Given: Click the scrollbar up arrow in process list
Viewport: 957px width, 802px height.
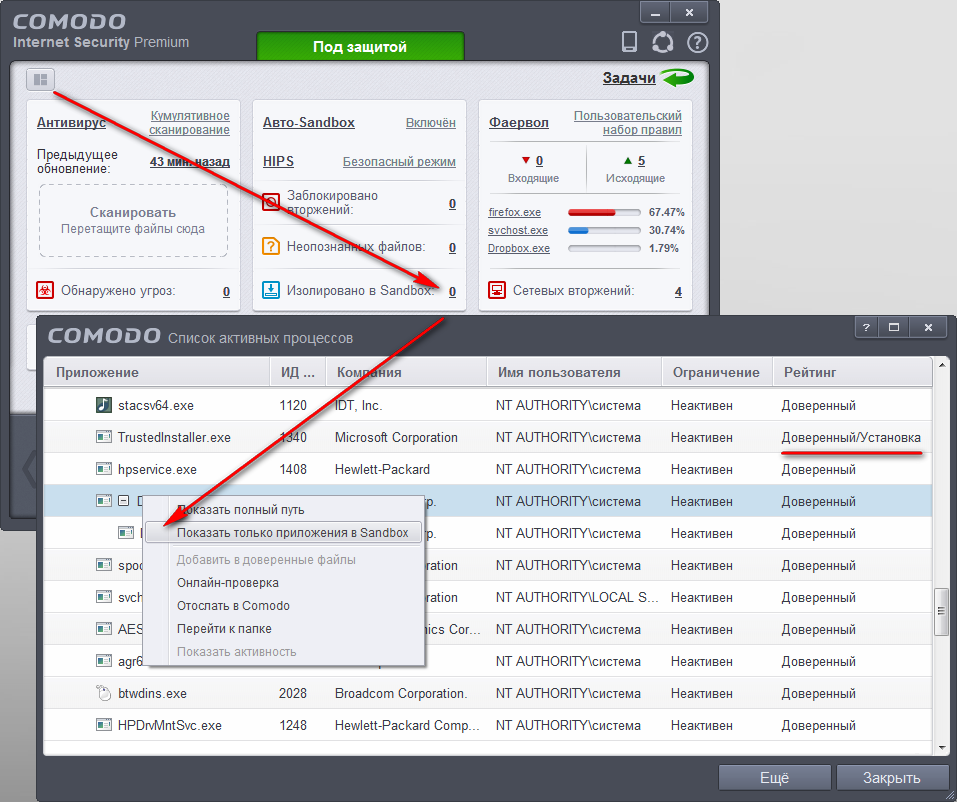Looking at the screenshot, I should point(942,366).
